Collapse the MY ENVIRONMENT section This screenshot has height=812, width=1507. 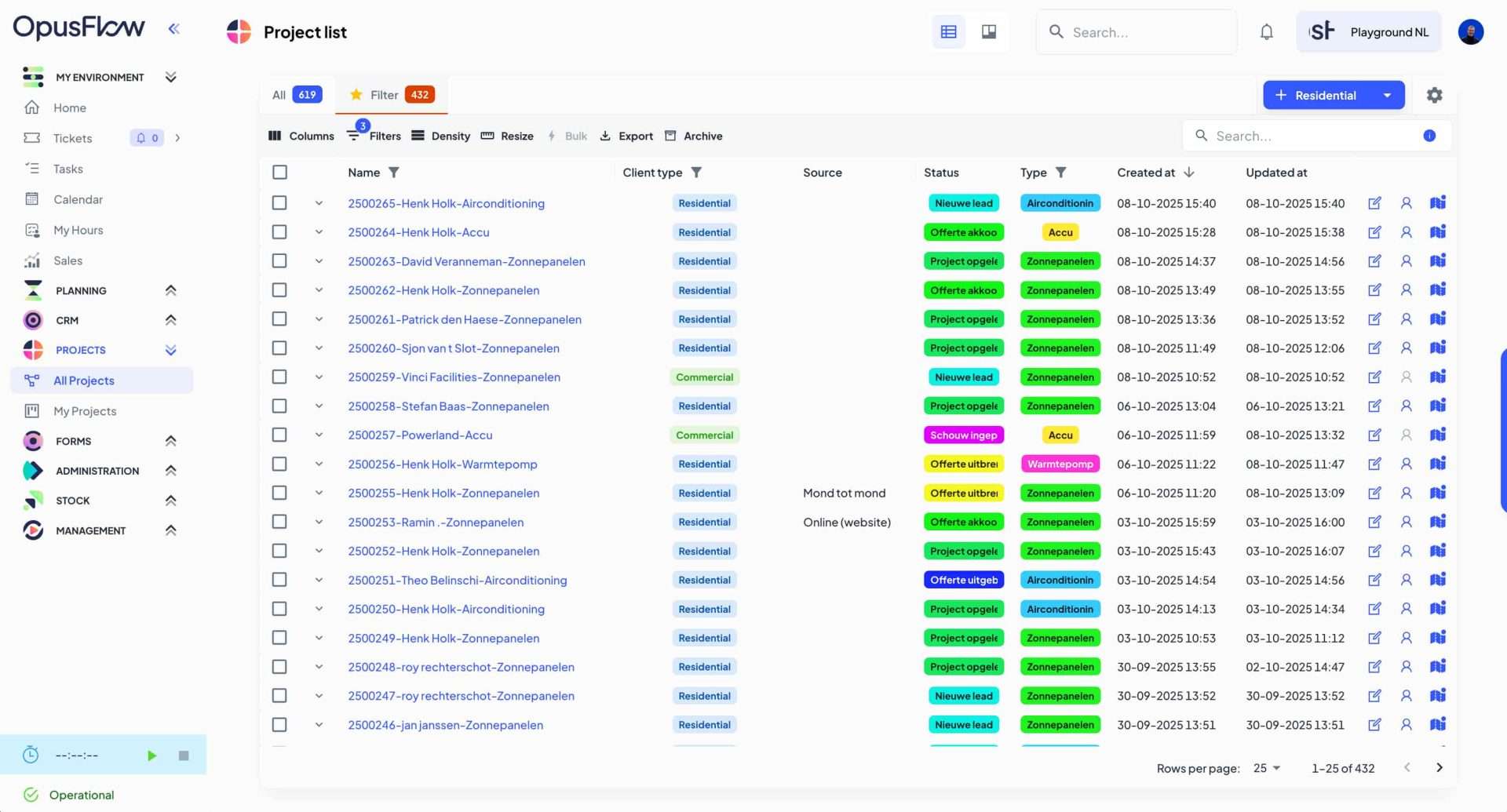(170, 77)
